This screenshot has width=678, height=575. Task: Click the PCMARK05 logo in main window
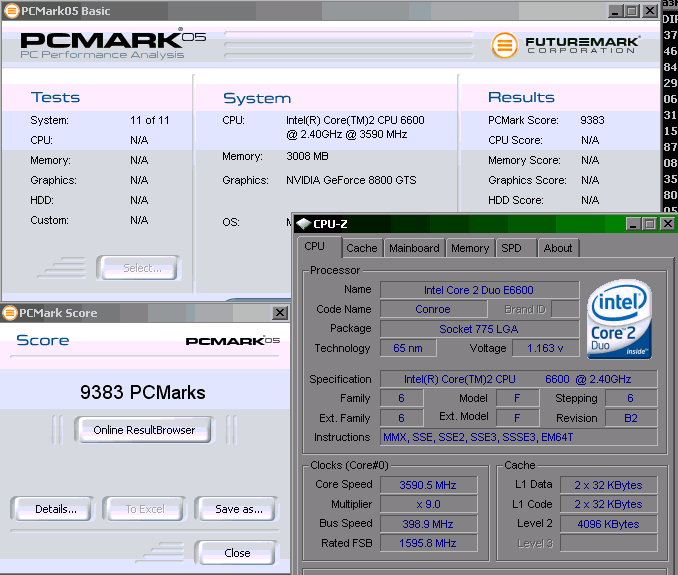coord(113,44)
